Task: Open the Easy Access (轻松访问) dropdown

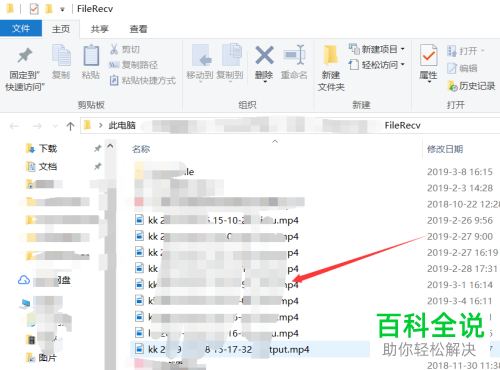Action: [x=377, y=65]
